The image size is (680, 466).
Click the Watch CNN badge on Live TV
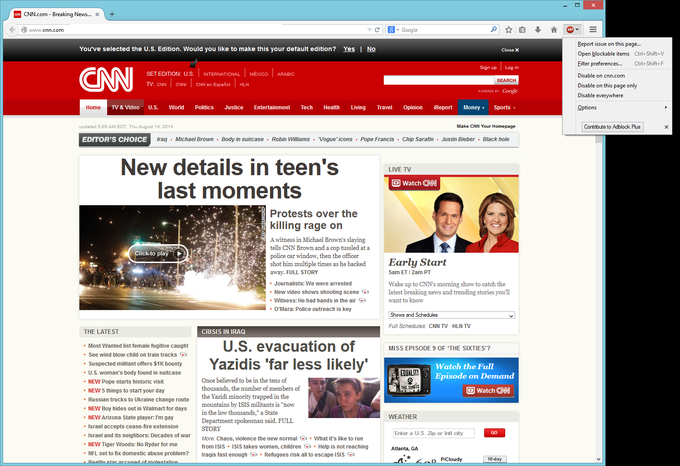coord(414,183)
